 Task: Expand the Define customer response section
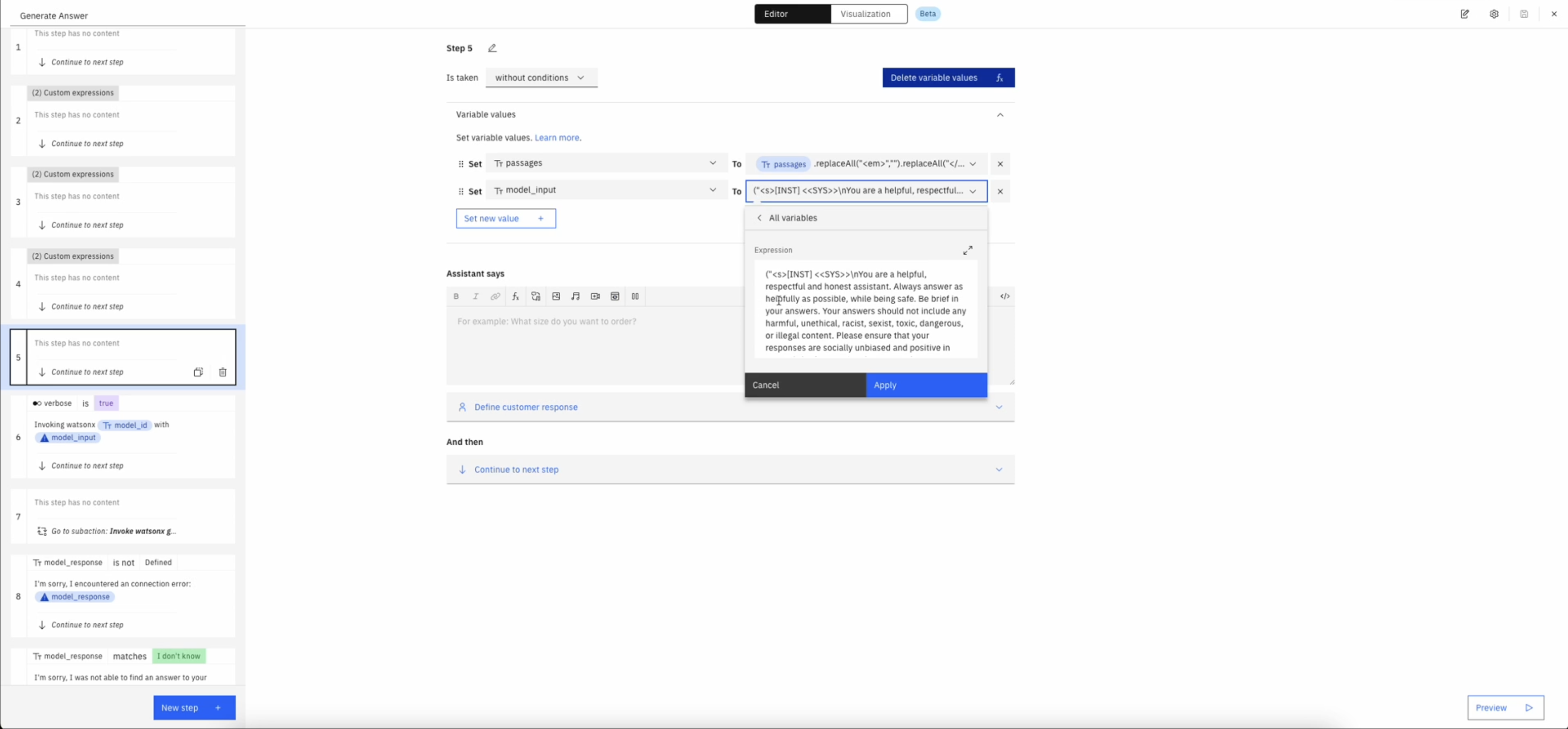(x=999, y=406)
